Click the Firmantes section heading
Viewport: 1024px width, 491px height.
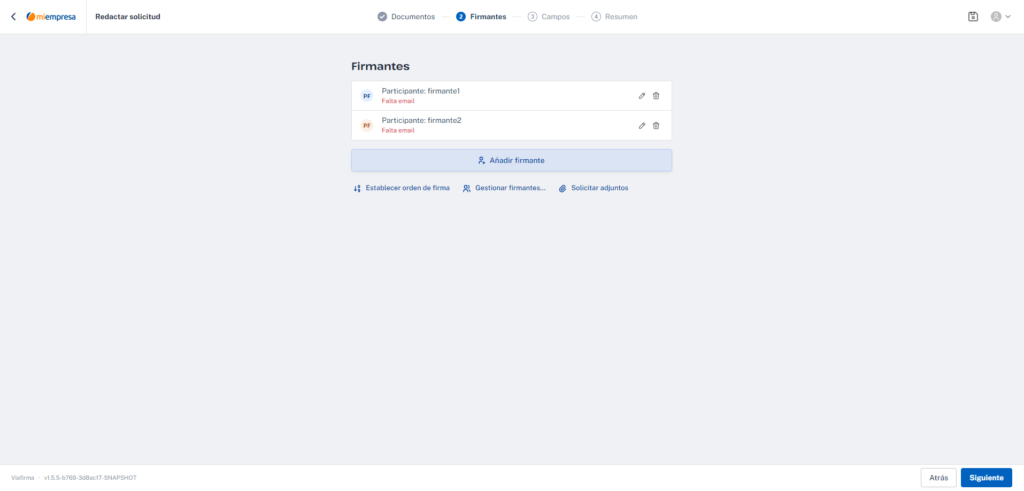click(380, 67)
